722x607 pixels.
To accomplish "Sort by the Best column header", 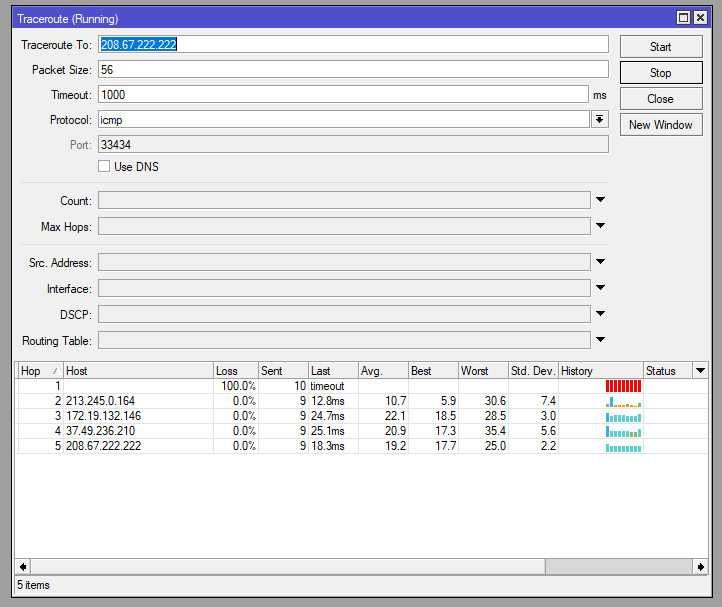I will tap(434, 371).
